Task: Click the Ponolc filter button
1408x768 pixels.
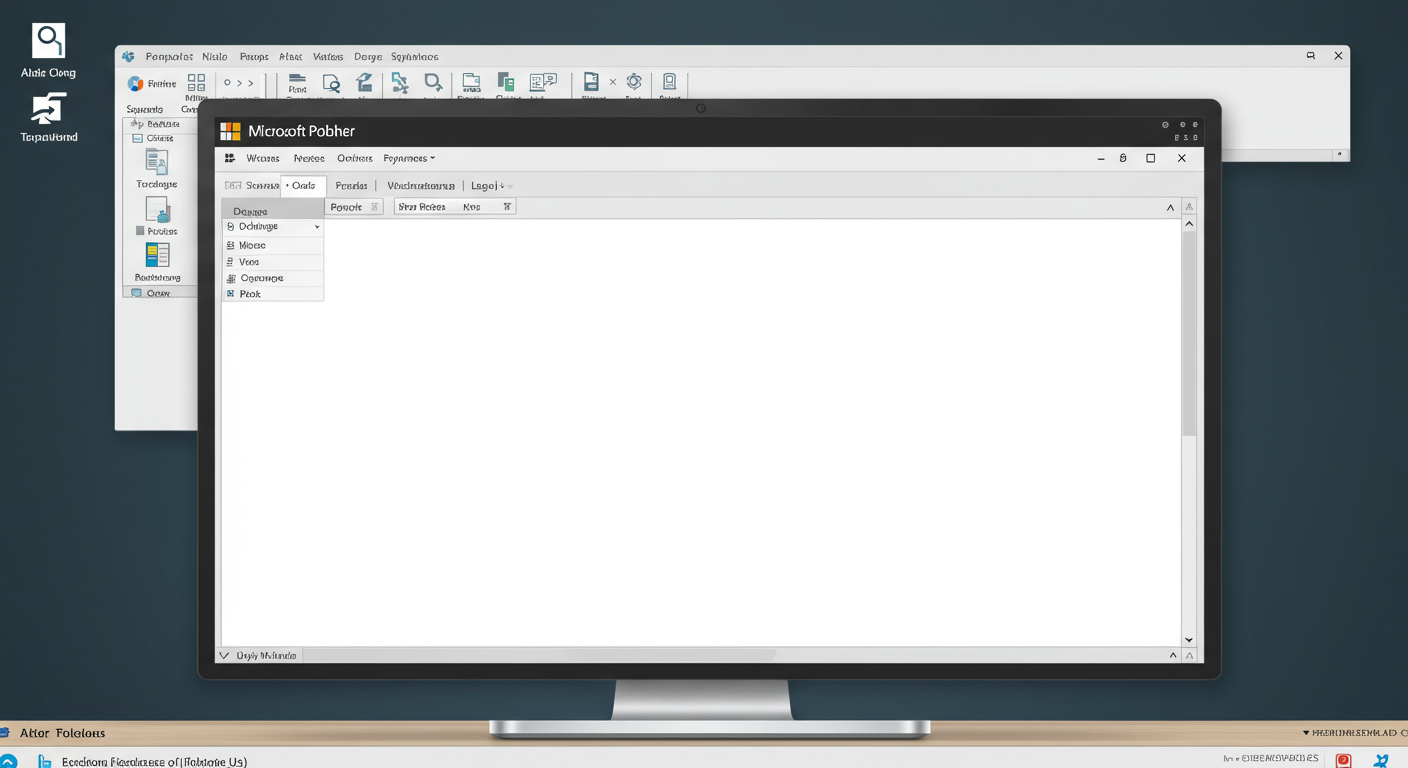Action: [x=354, y=207]
